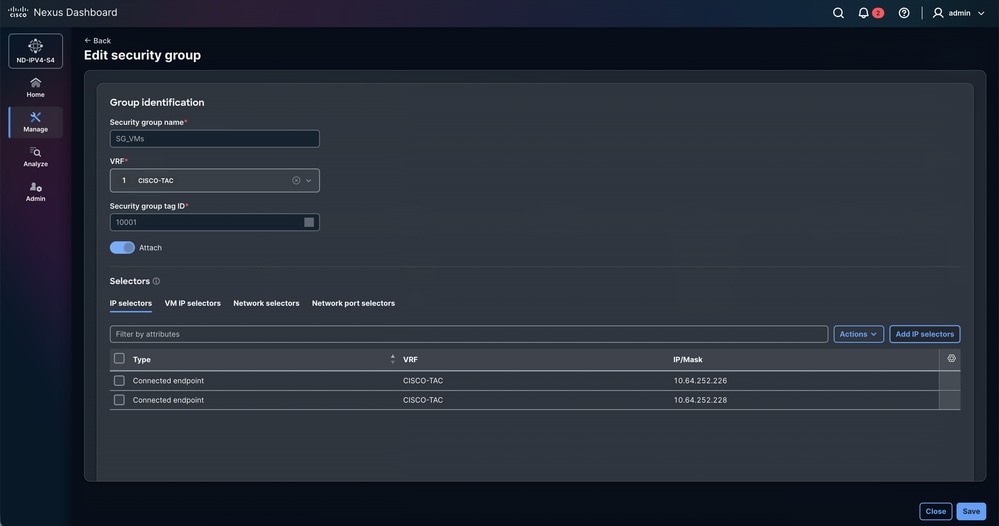Image resolution: width=999 pixels, height=526 pixels.
Task: Go to Home in sidebar
Action: [36, 87]
